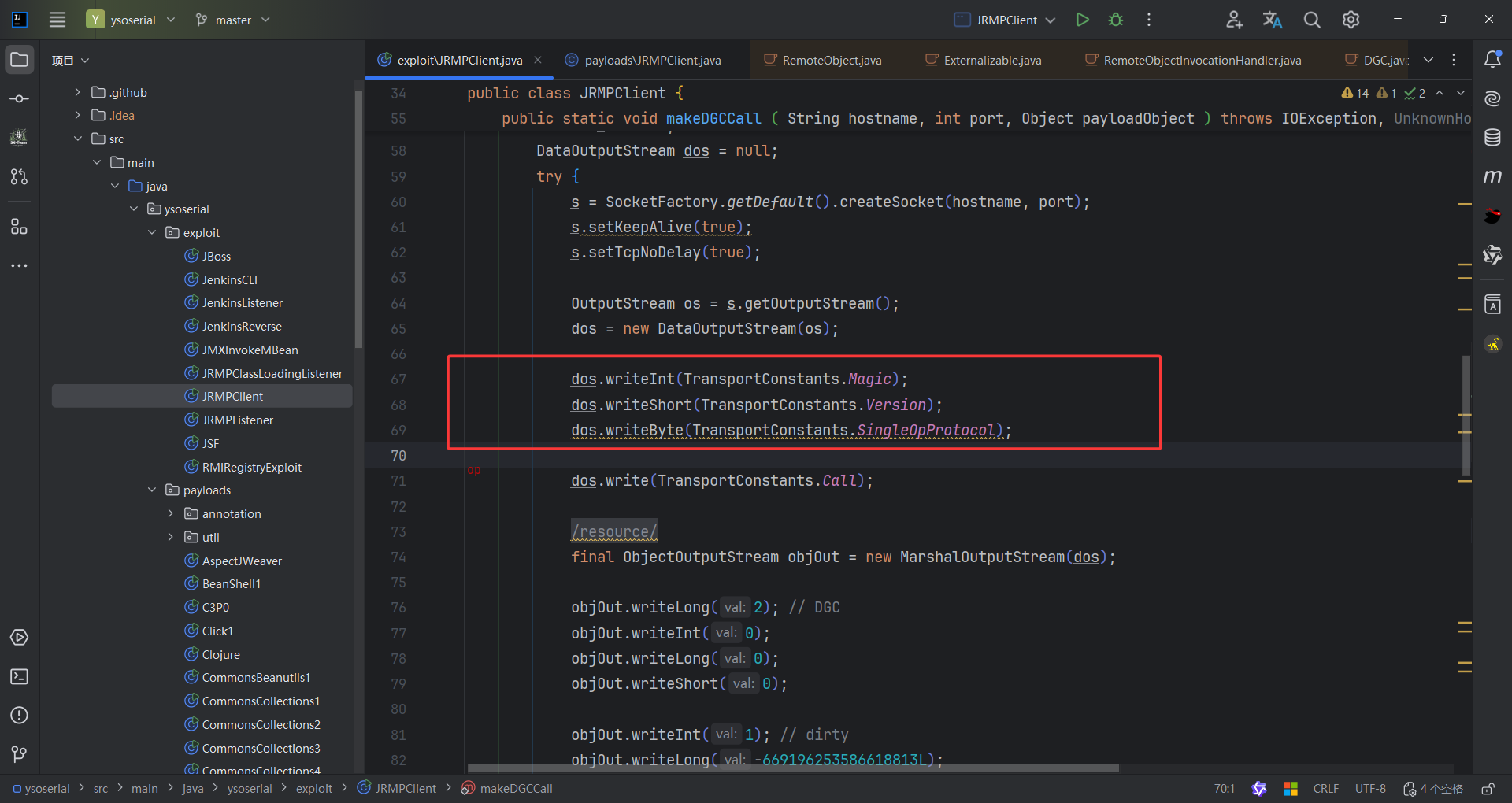Open recent tabs dropdown list
The width and height of the screenshot is (1512, 803).
pyautogui.click(x=1429, y=60)
